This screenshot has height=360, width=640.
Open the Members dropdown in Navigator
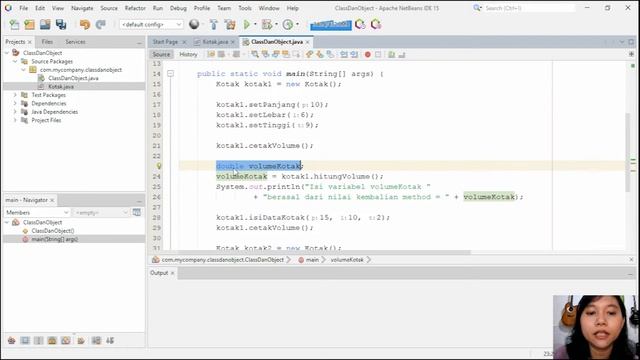37,213
